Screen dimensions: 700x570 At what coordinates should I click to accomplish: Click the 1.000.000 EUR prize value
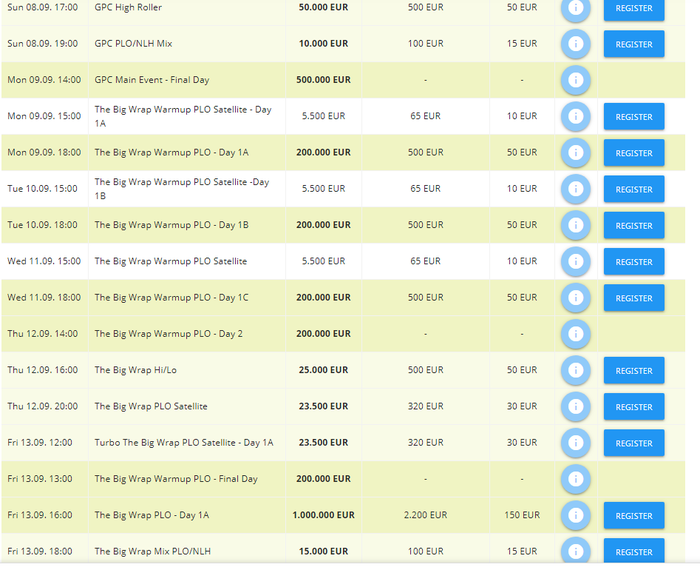point(323,515)
